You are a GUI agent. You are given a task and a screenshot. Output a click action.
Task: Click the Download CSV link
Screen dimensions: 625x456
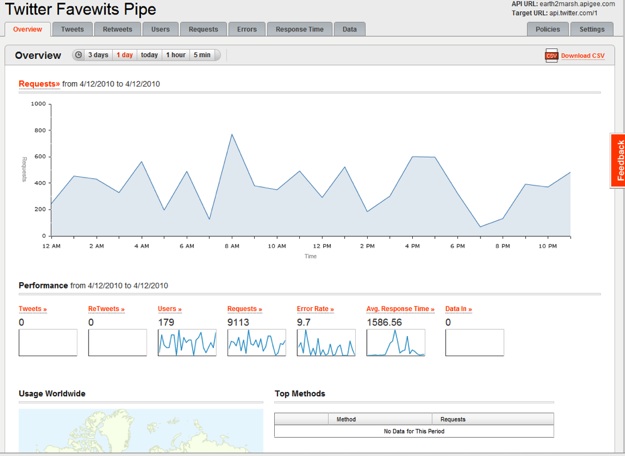point(582,56)
